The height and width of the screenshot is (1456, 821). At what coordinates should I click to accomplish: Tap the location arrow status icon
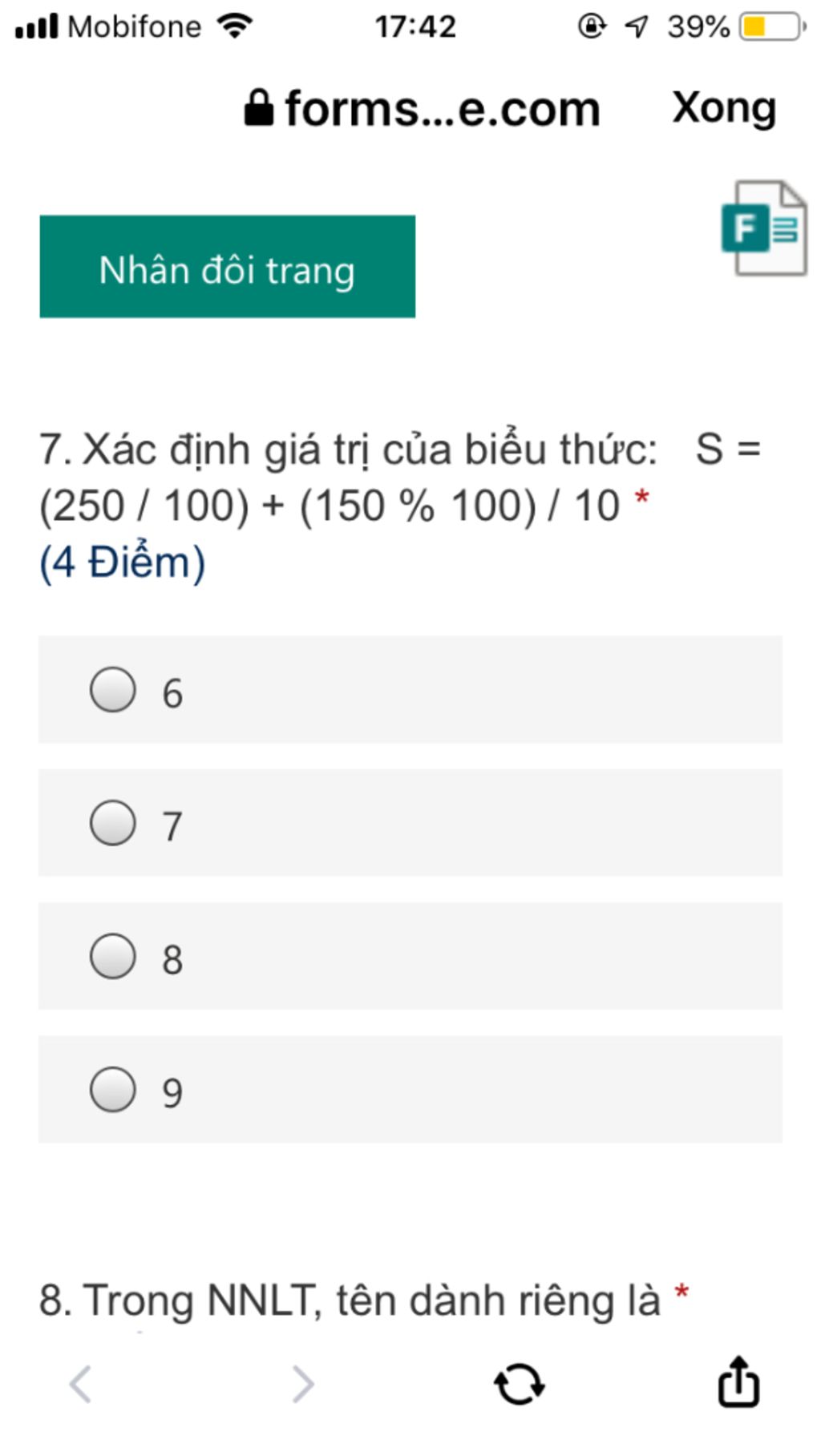tap(636, 27)
